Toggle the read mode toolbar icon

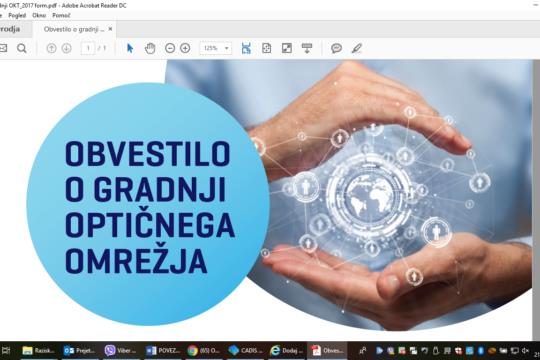coord(307,48)
